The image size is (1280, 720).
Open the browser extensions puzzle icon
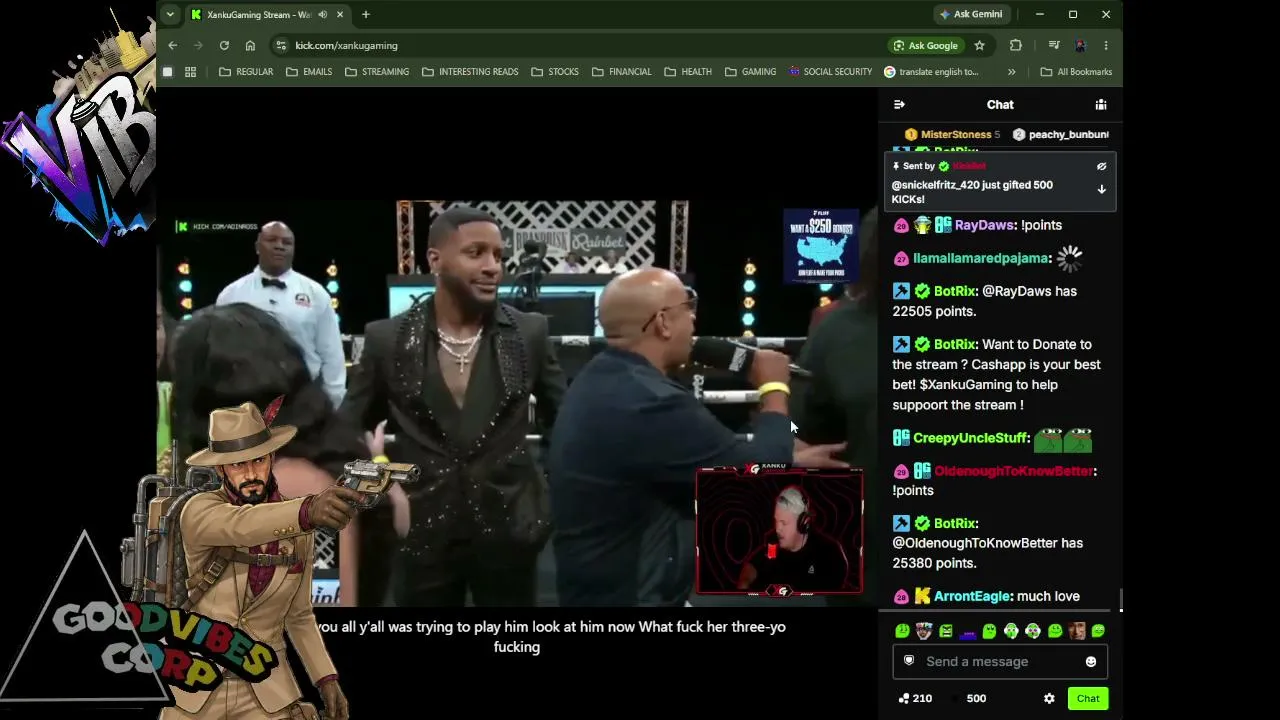[1016, 45]
